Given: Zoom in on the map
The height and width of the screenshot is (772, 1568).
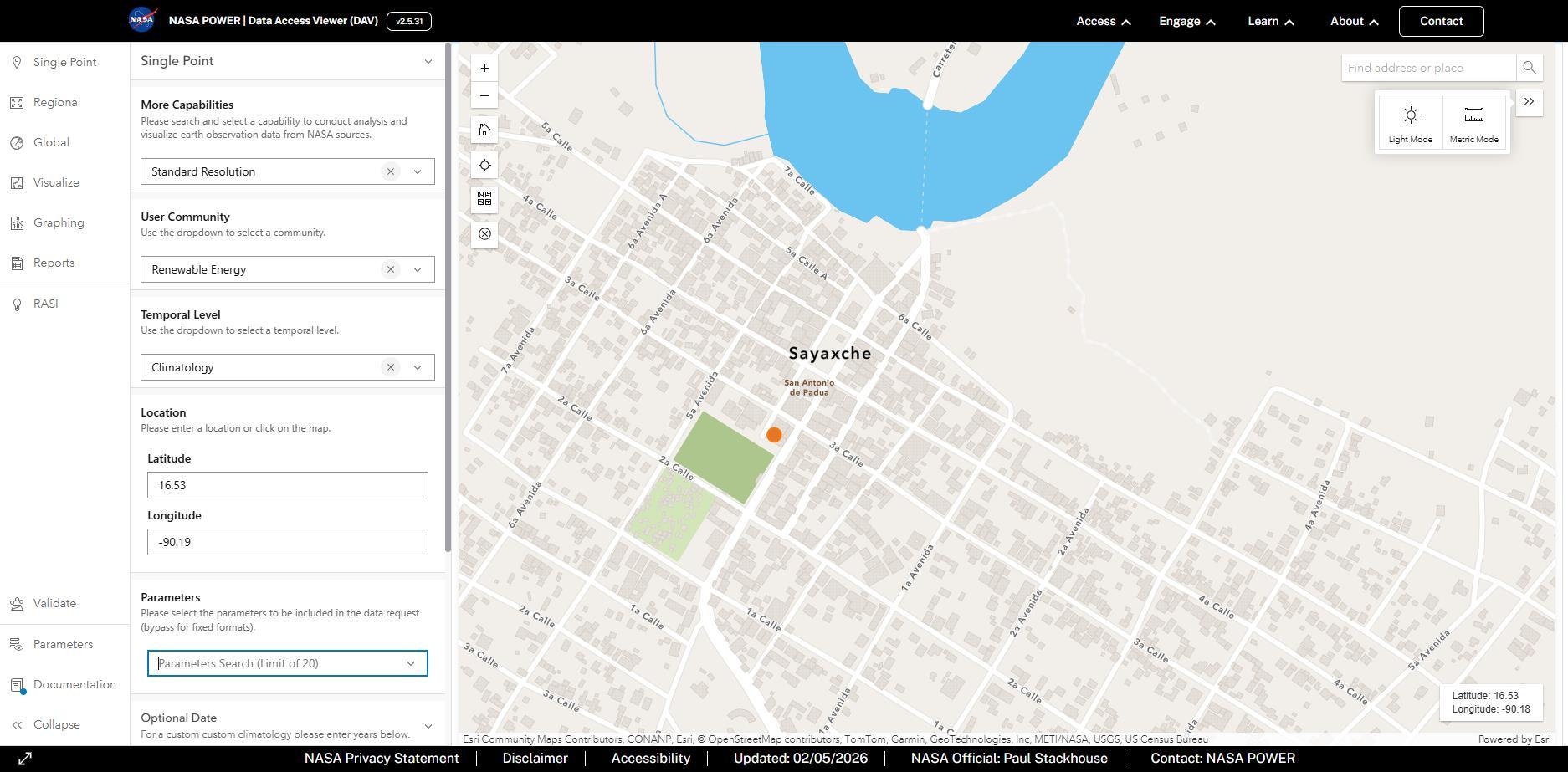Looking at the screenshot, I should (x=484, y=68).
